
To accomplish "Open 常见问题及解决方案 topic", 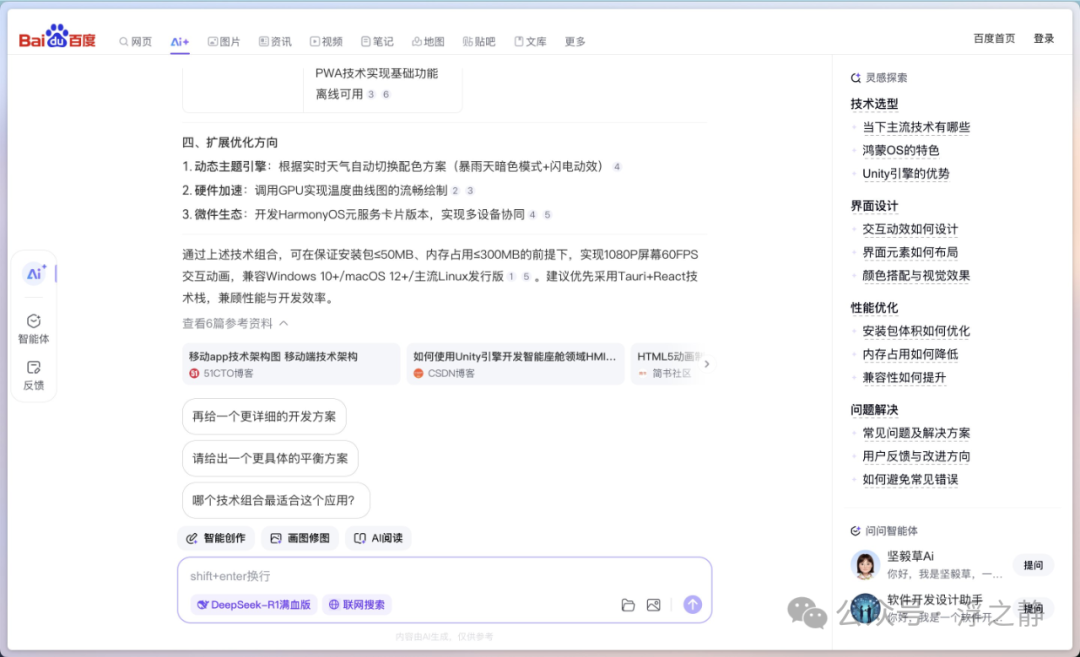I will (916, 432).
